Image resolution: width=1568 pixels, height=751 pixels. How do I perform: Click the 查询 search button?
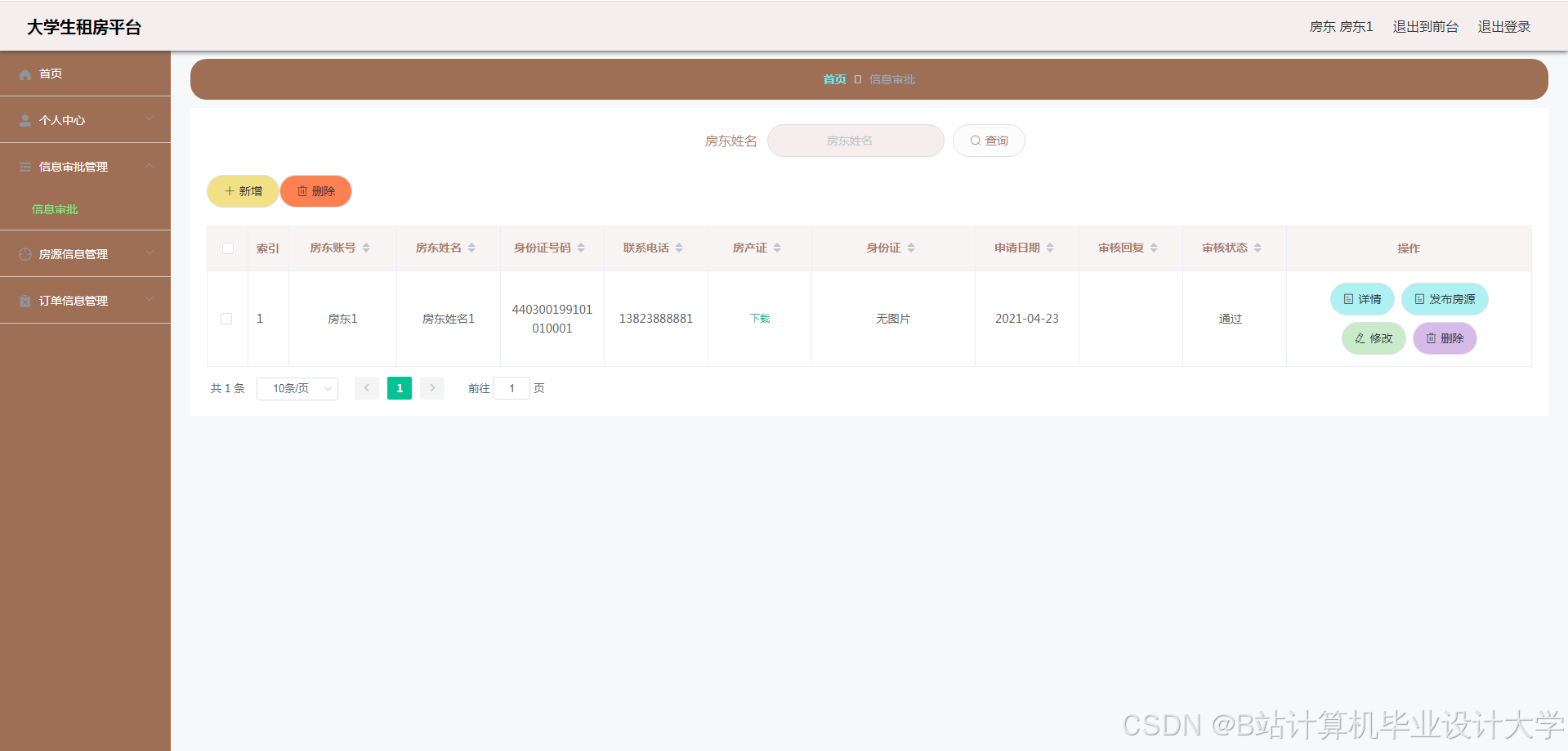click(x=989, y=141)
